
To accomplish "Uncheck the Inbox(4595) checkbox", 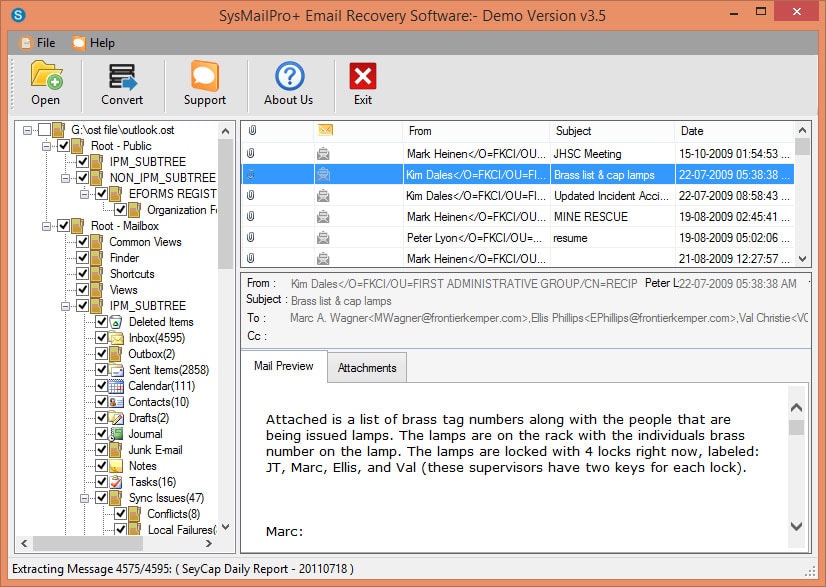I will (x=100, y=337).
